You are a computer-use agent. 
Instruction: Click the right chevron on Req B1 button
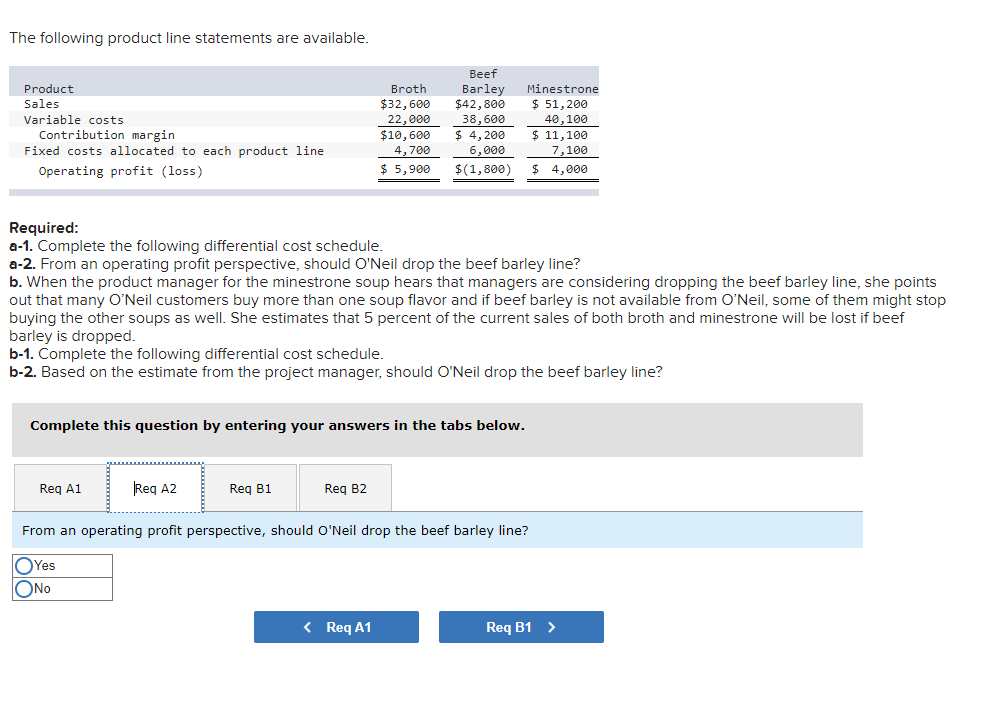coord(552,627)
